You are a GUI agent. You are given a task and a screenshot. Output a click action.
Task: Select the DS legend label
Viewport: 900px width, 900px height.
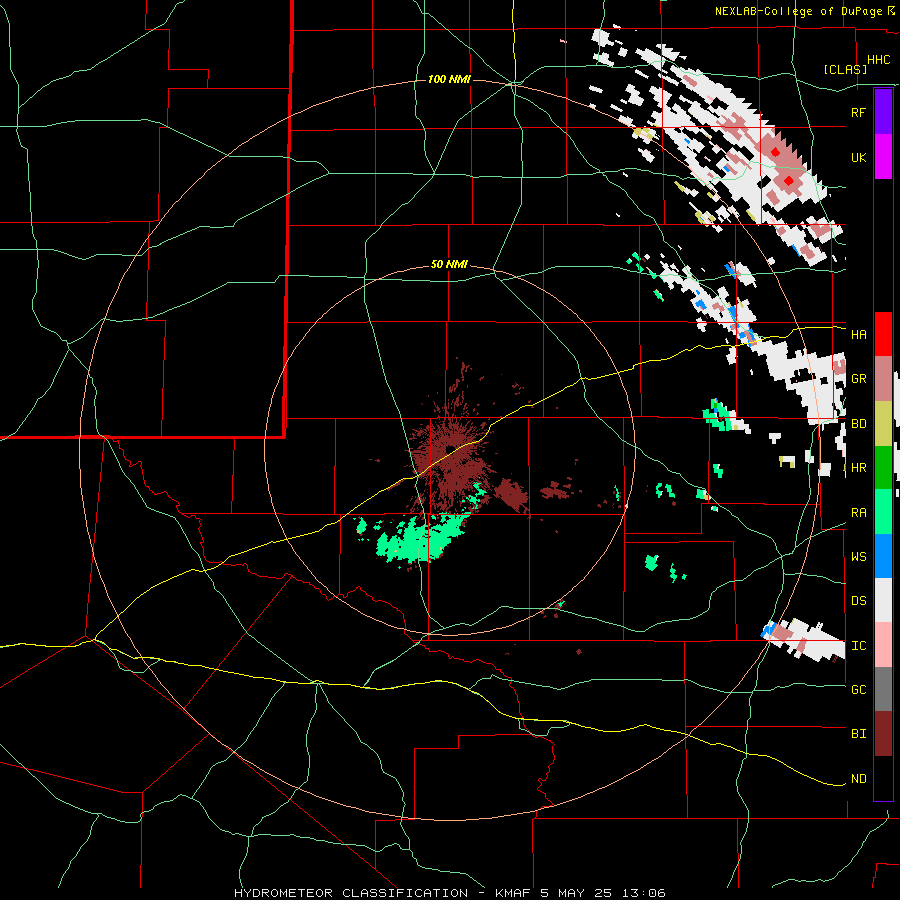[x=858, y=601]
